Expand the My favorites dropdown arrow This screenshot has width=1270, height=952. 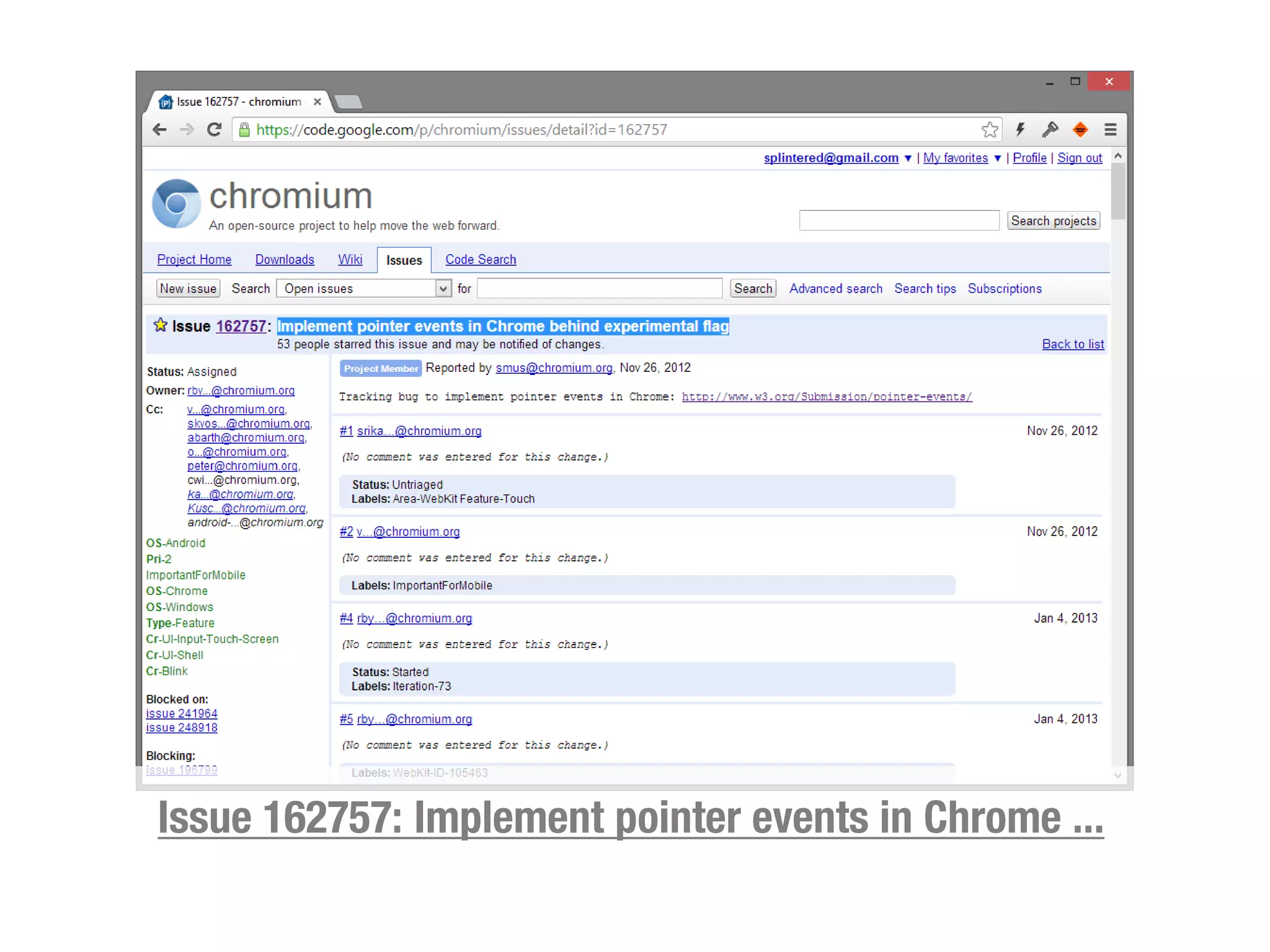[997, 159]
